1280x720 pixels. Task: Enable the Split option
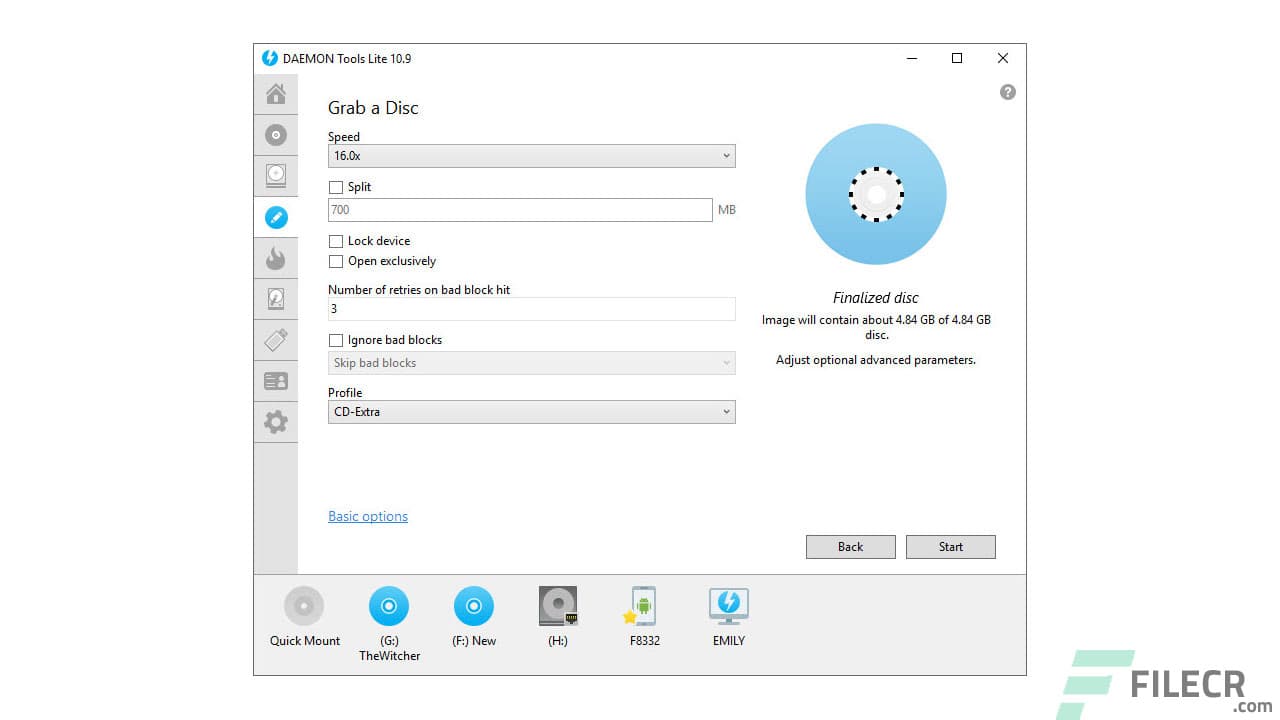point(336,187)
